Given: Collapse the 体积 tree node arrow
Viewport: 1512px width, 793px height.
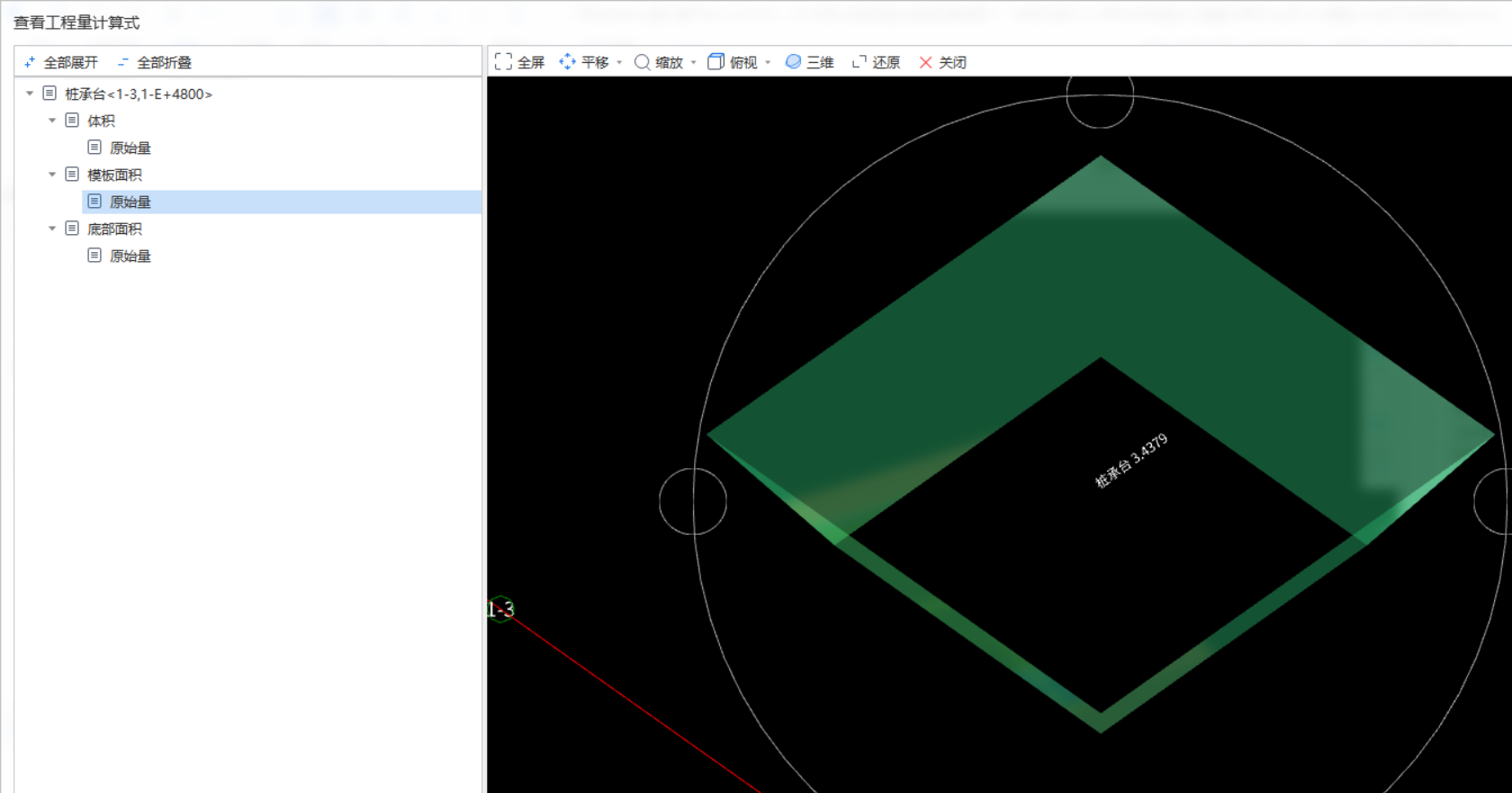Looking at the screenshot, I should point(52,121).
